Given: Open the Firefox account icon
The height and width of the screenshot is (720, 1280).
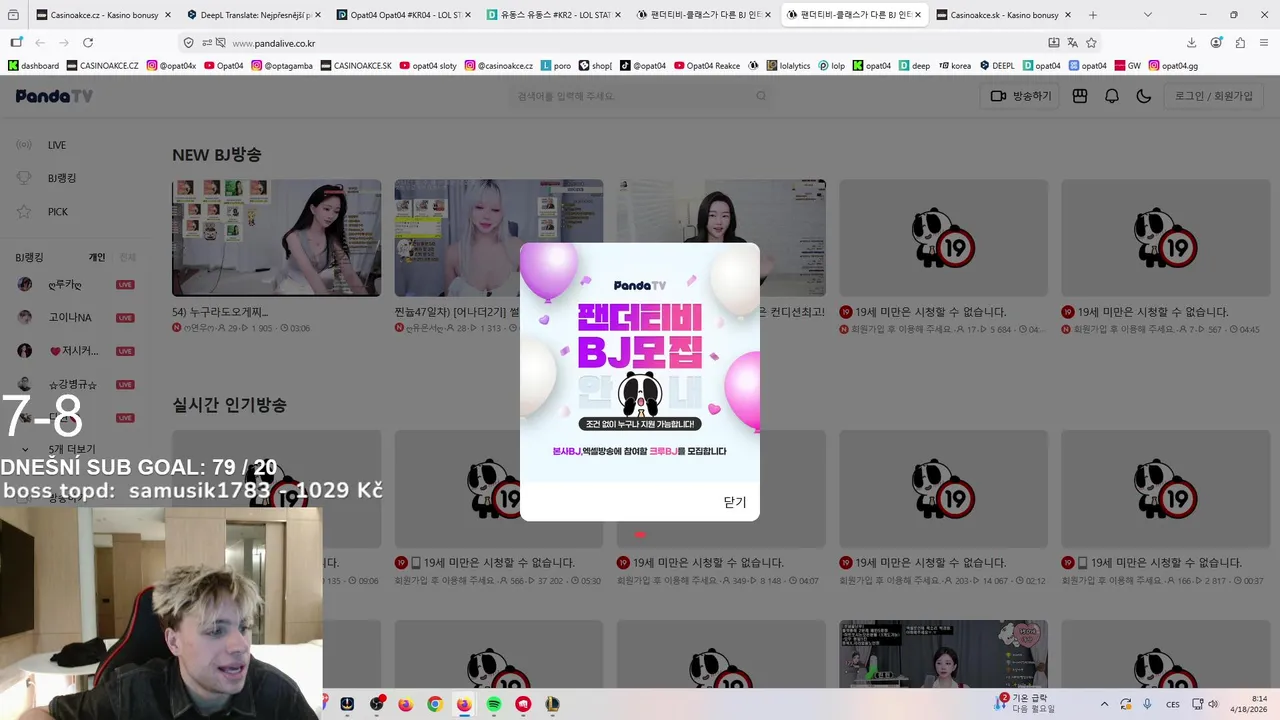Looking at the screenshot, I should click(1216, 43).
